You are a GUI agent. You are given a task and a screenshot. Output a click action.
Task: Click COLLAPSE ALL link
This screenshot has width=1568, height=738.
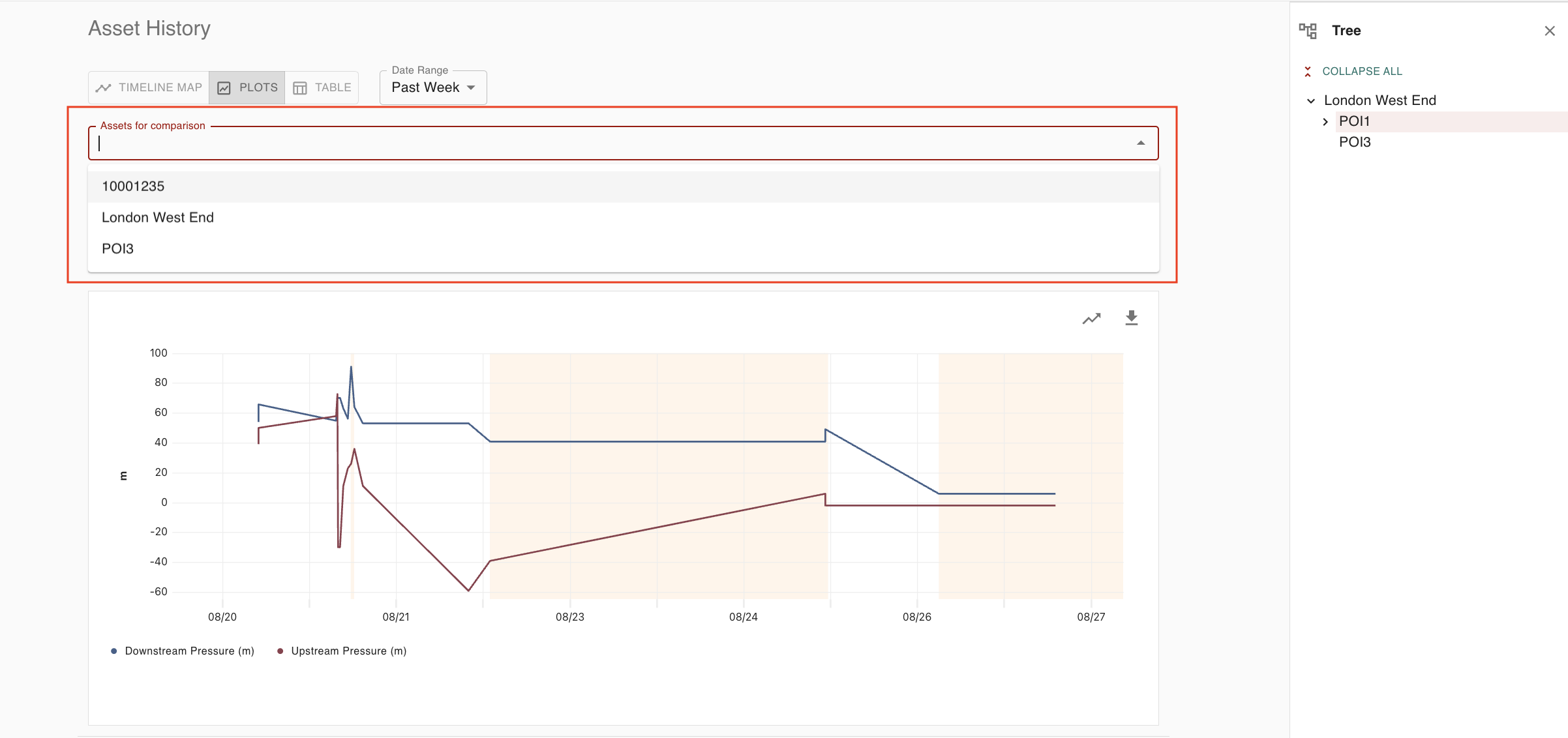(1362, 71)
